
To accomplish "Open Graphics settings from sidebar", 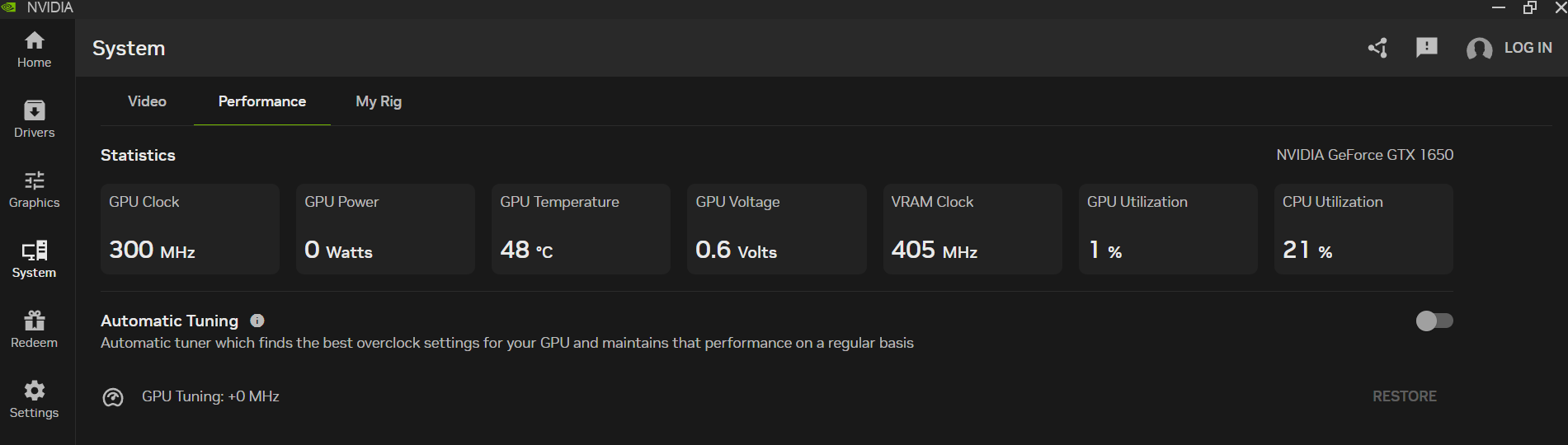I will (x=34, y=190).
